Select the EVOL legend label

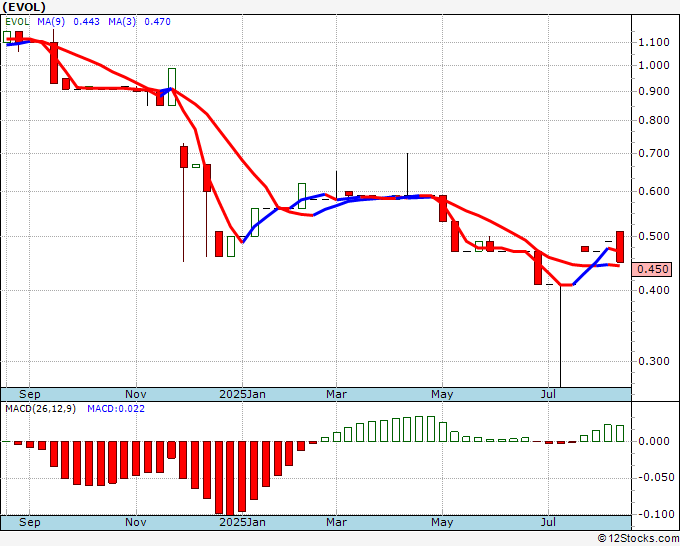click(x=17, y=22)
